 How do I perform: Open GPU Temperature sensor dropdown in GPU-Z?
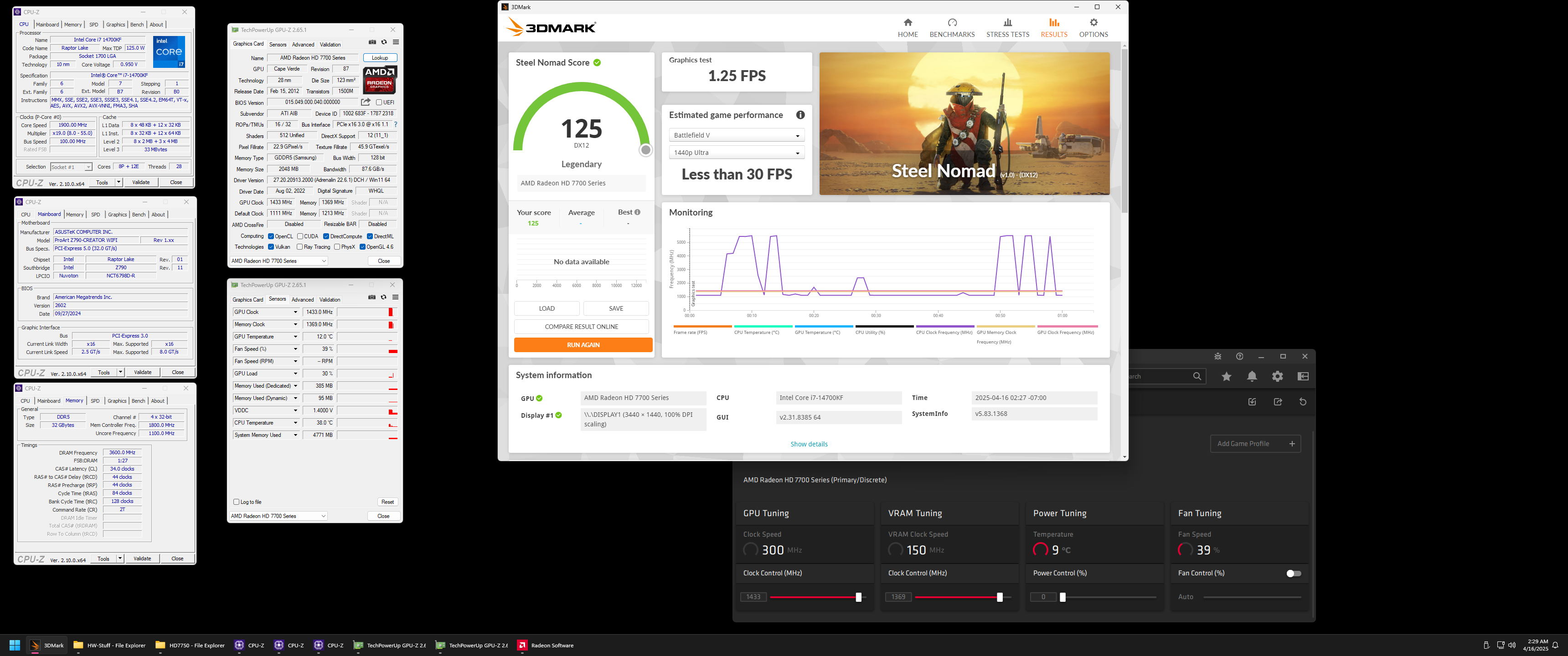click(x=296, y=337)
